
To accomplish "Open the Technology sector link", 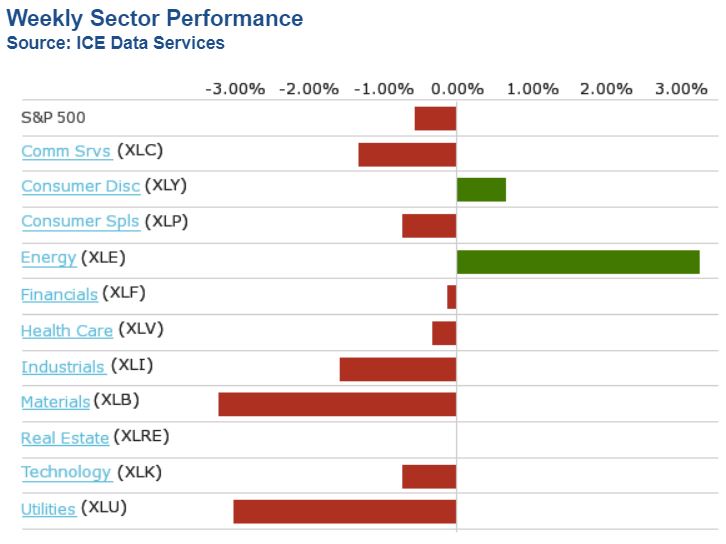I will [66, 473].
